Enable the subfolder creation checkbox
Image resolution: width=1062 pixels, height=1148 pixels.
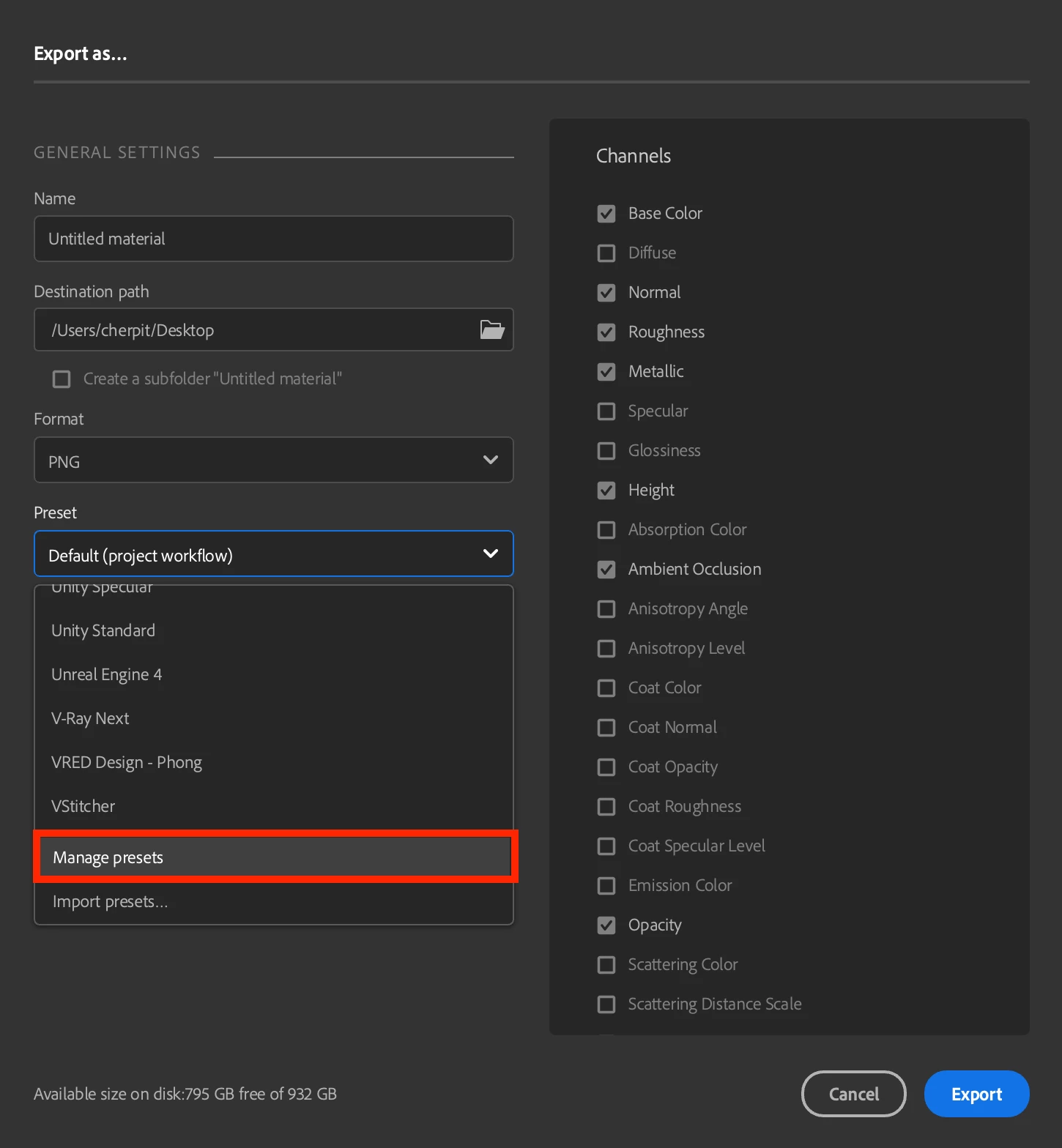pos(62,379)
